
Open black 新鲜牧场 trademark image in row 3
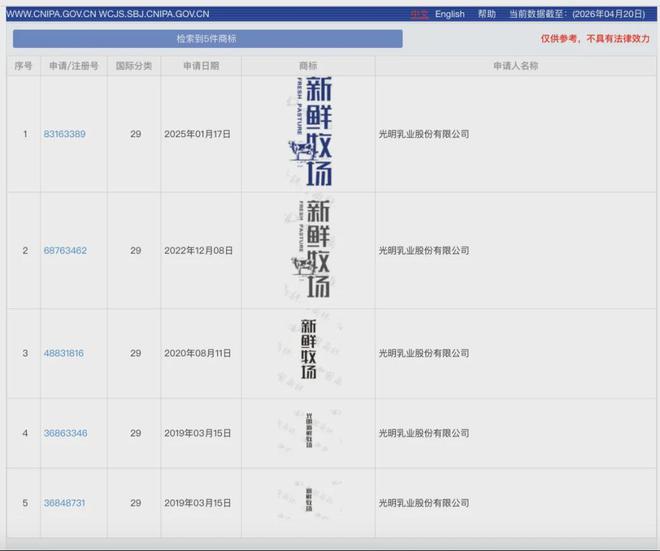pos(309,349)
